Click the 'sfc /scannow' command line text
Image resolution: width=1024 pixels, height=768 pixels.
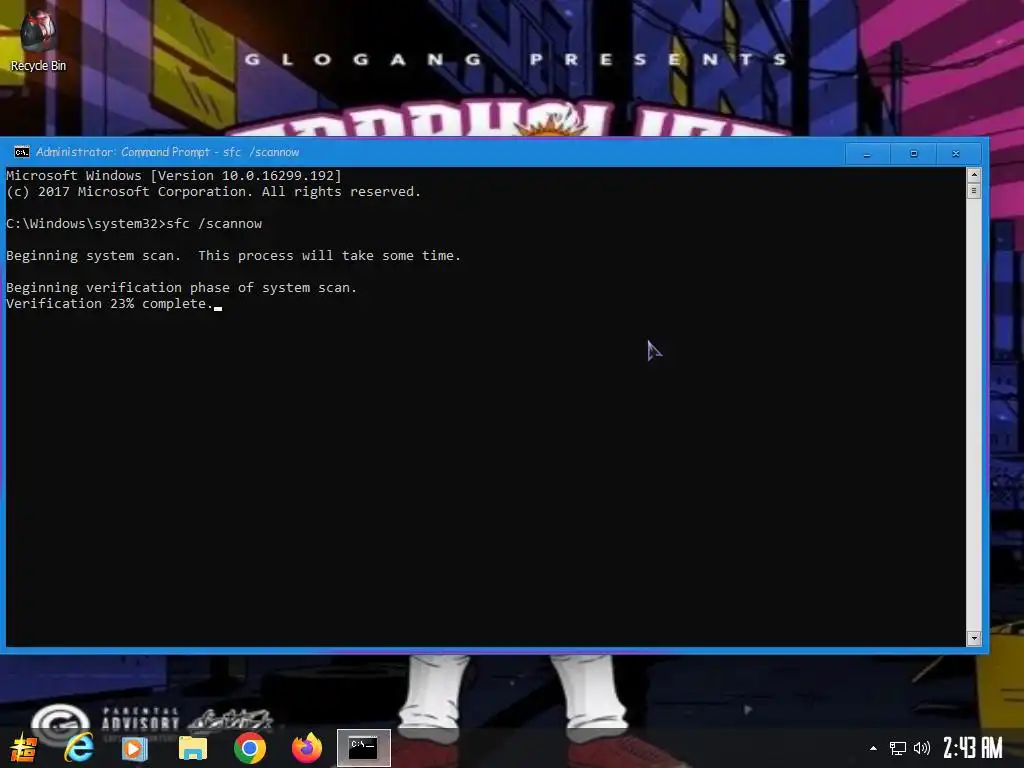point(214,223)
